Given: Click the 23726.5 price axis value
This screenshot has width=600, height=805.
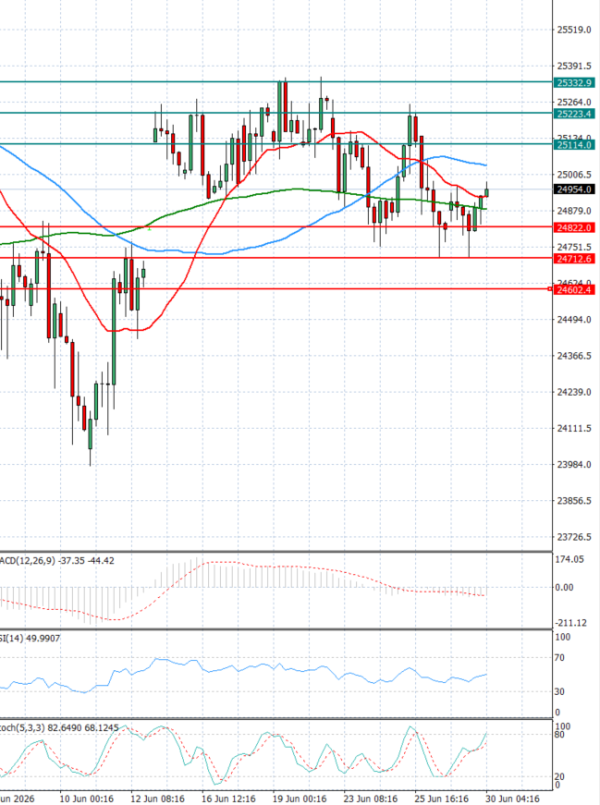Looking at the screenshot, I should [x=574, y=537].
